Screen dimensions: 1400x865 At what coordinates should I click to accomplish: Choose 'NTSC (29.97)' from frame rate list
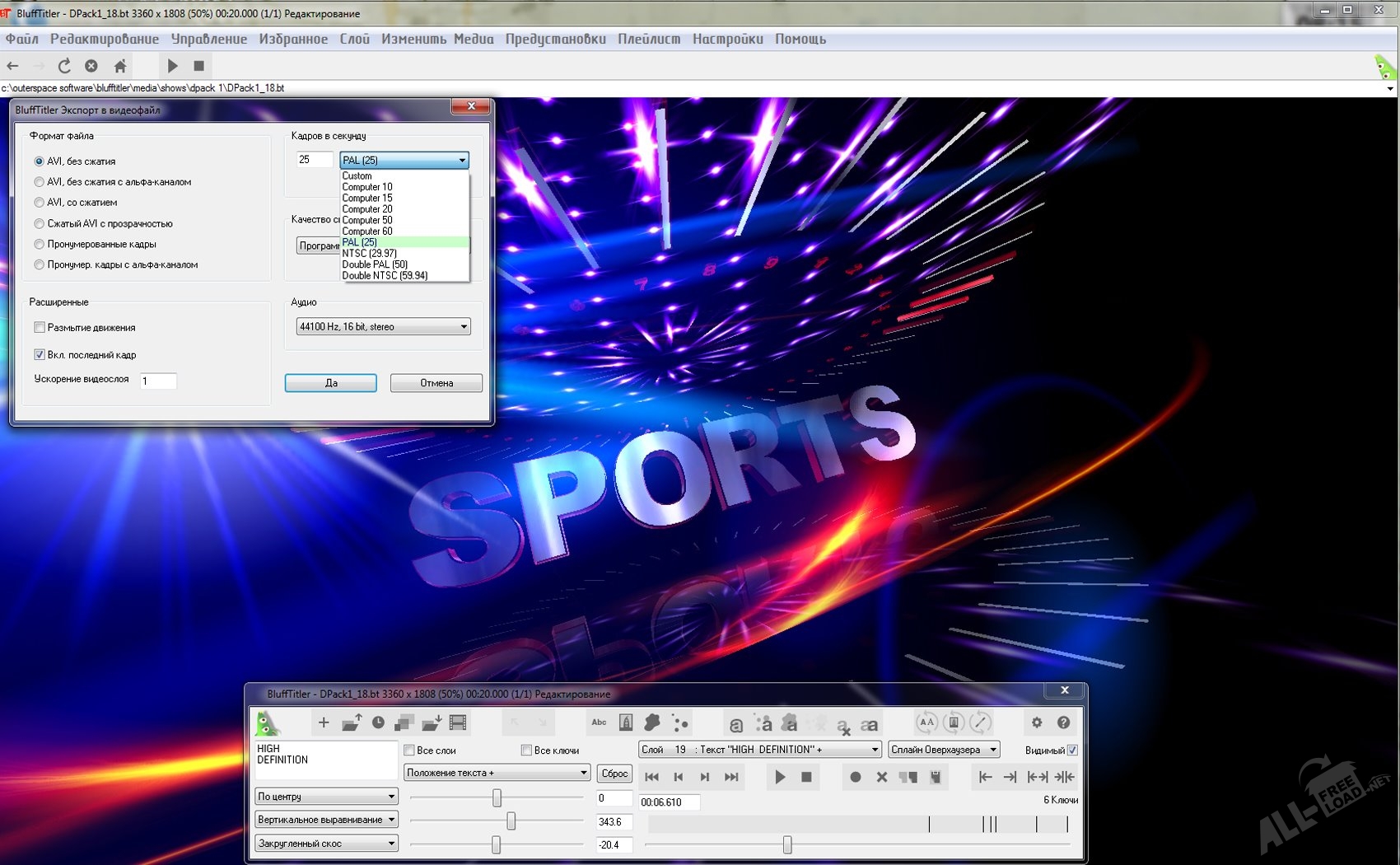tap(369, 254)
